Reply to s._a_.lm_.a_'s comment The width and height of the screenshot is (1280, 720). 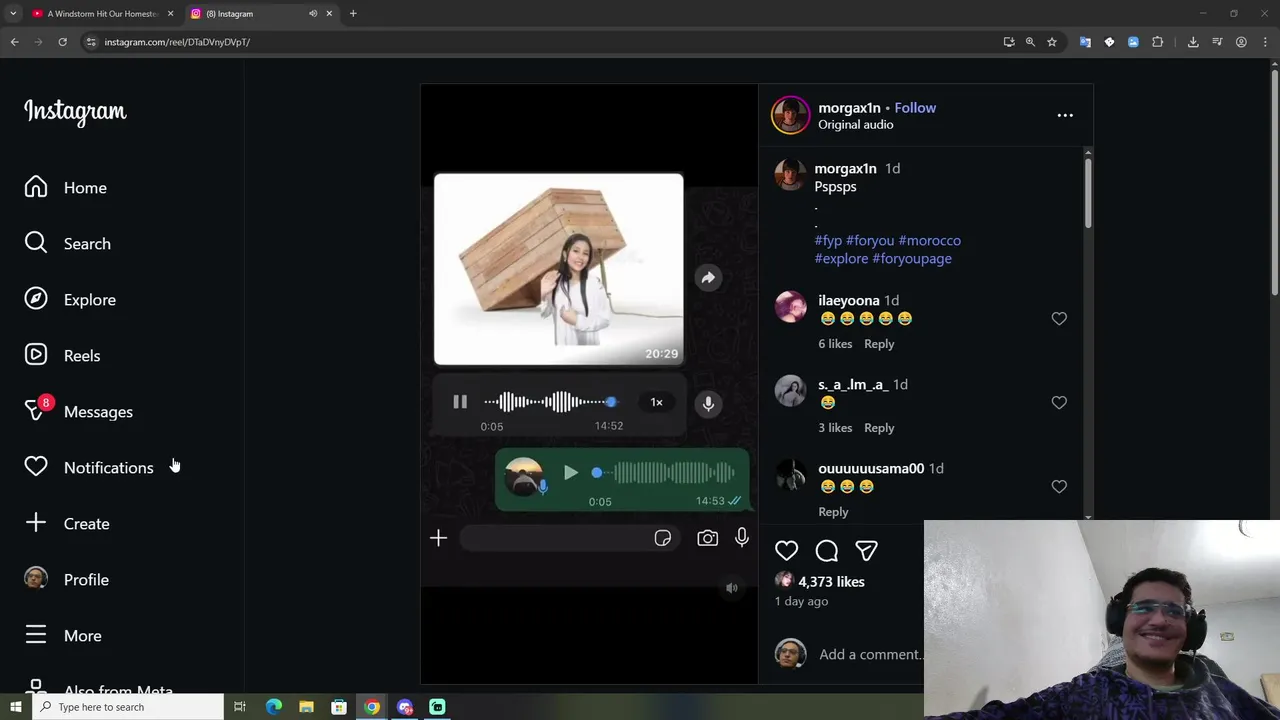tap(879, 428)
